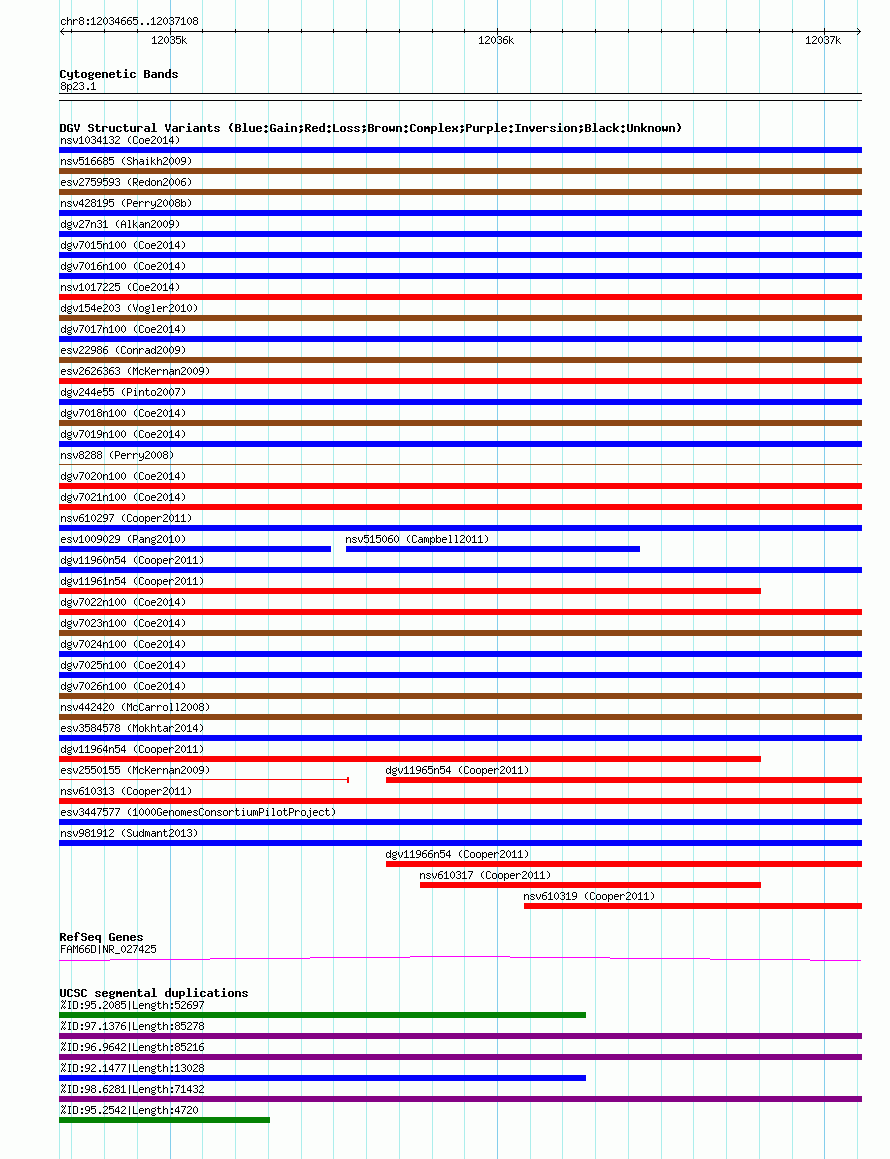Open segmental duplication %ID:96.9642 Length:85216
The image size is (890, 1159).
pos(132,1047)
